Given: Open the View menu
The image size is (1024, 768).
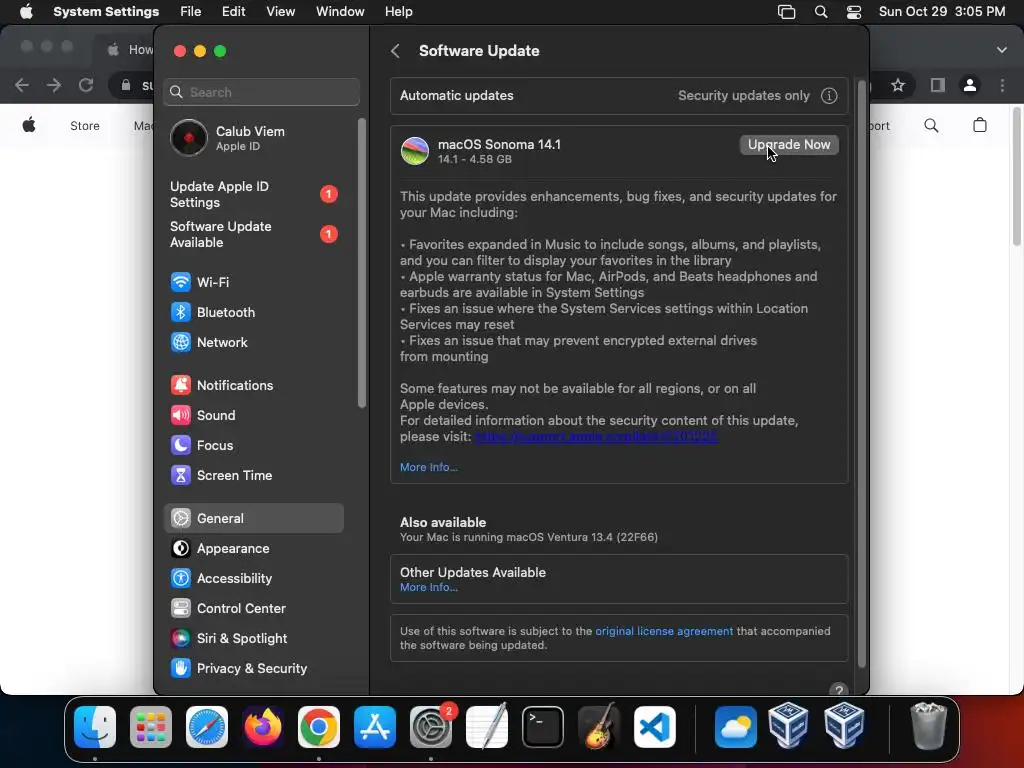Looking at the screenshot, I should [x=280, y=12].
